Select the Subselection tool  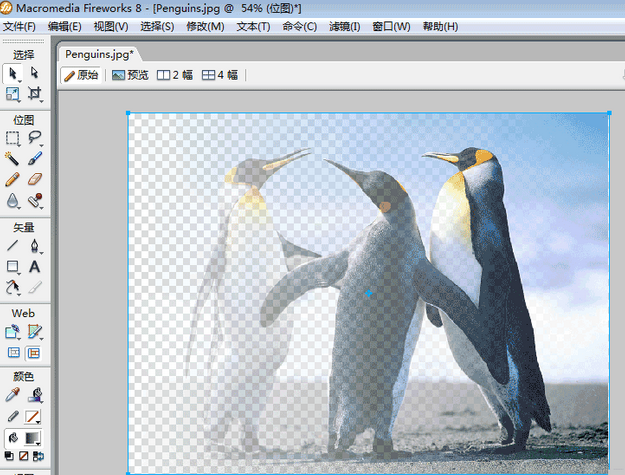[x=35, y=73]
